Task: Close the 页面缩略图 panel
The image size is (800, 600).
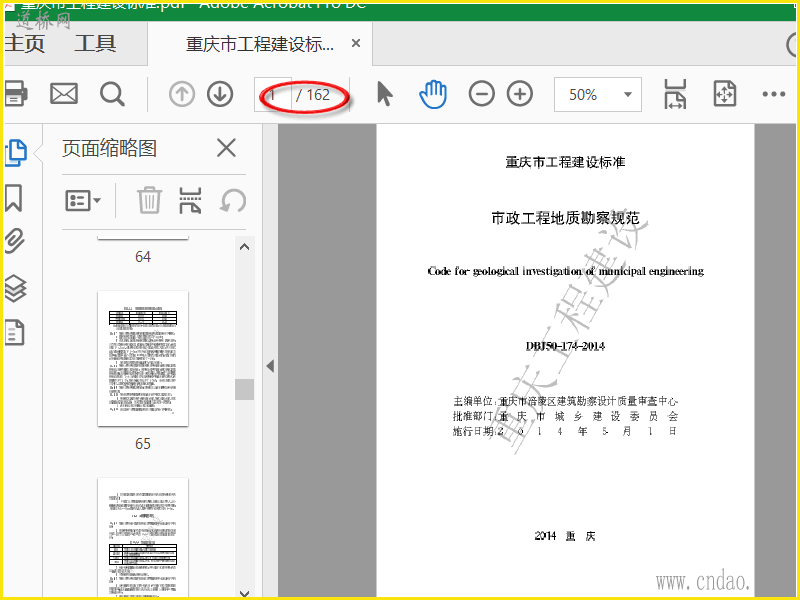Action: (226, 148)
